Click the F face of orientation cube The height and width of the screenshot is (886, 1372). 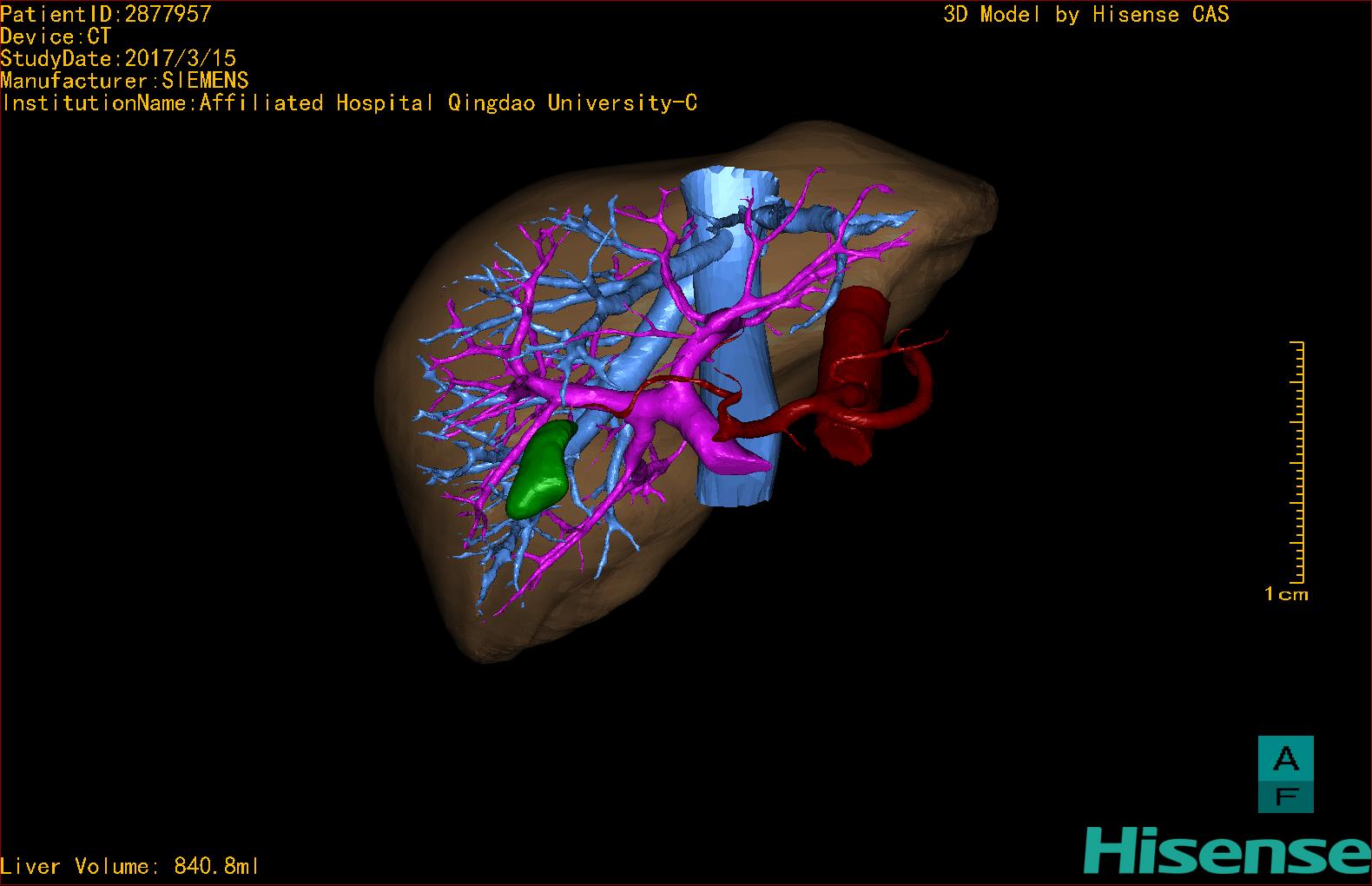1286,796
